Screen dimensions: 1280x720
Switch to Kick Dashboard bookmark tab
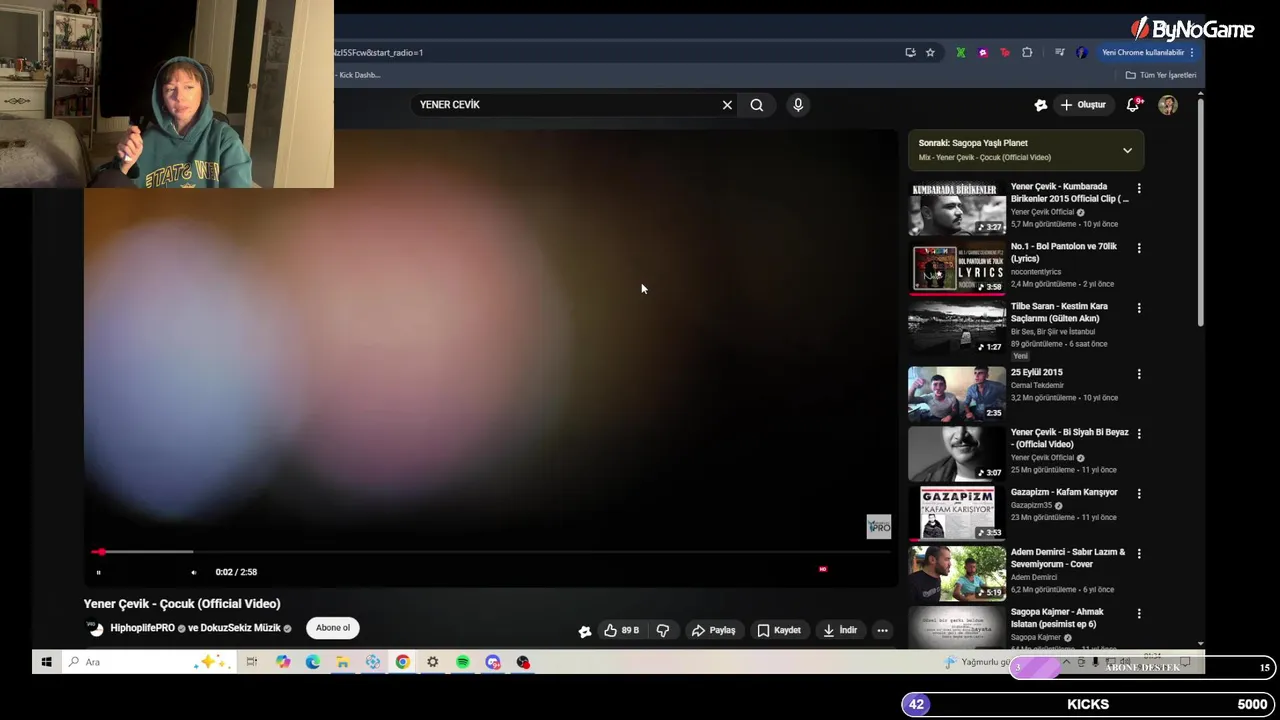coord(359,75)
